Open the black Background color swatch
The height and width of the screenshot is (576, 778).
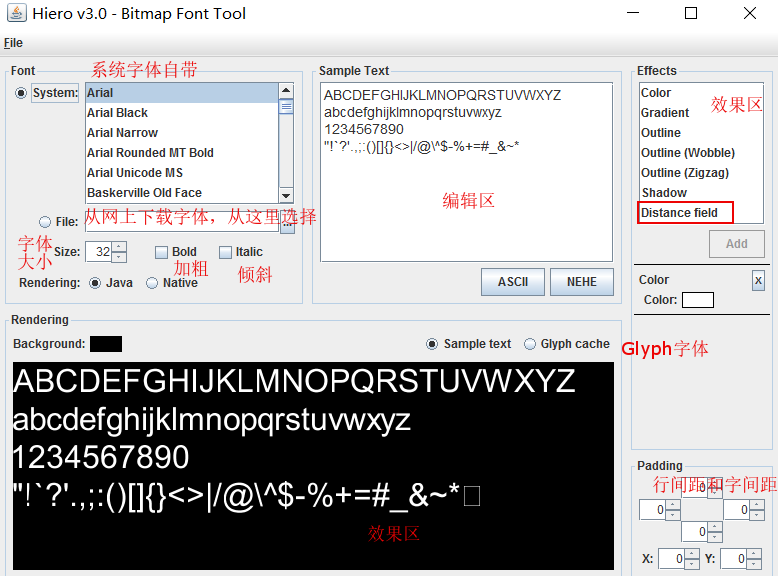106,344
